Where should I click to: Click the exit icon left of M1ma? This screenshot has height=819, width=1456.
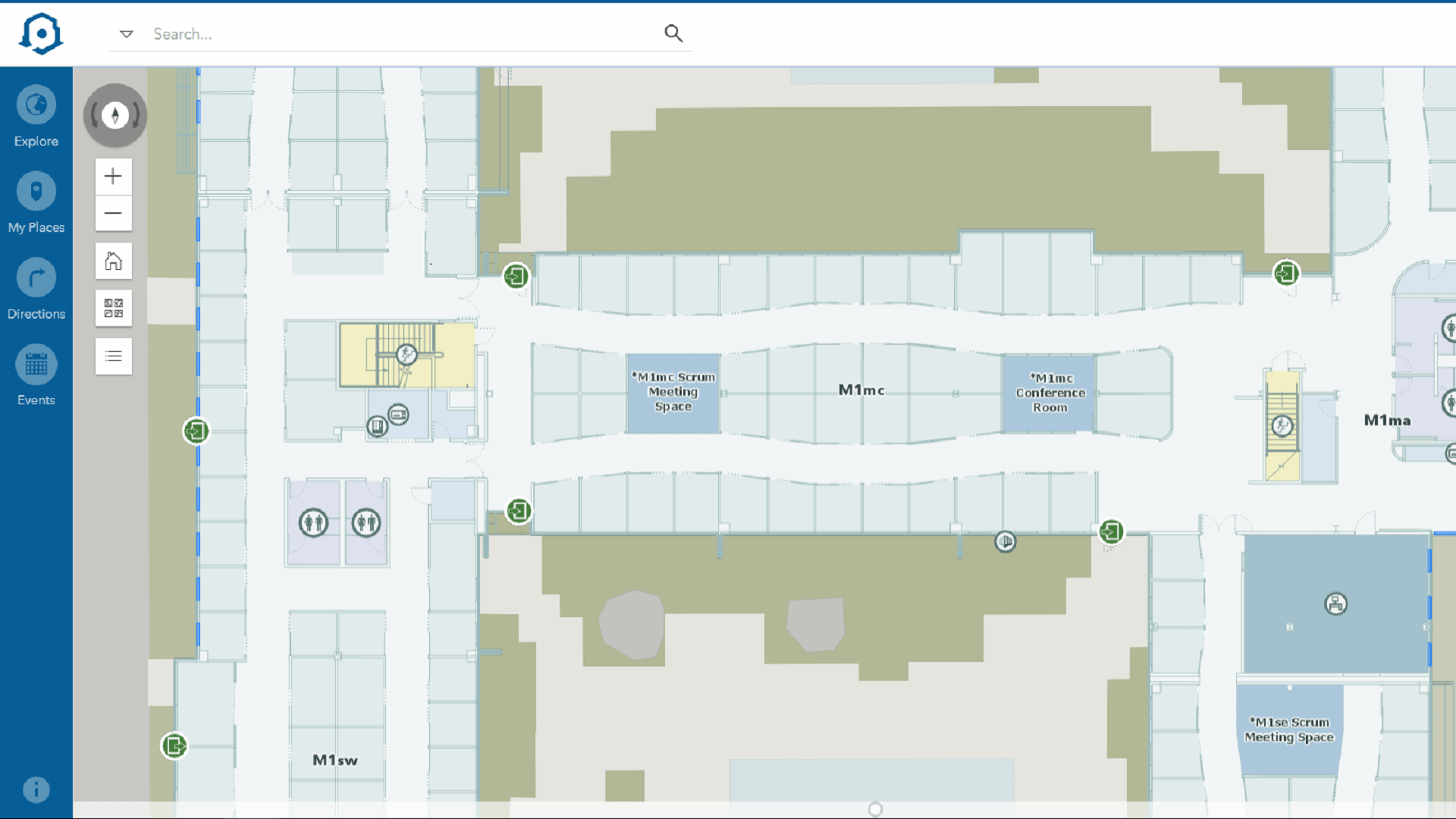[1286, 273]
